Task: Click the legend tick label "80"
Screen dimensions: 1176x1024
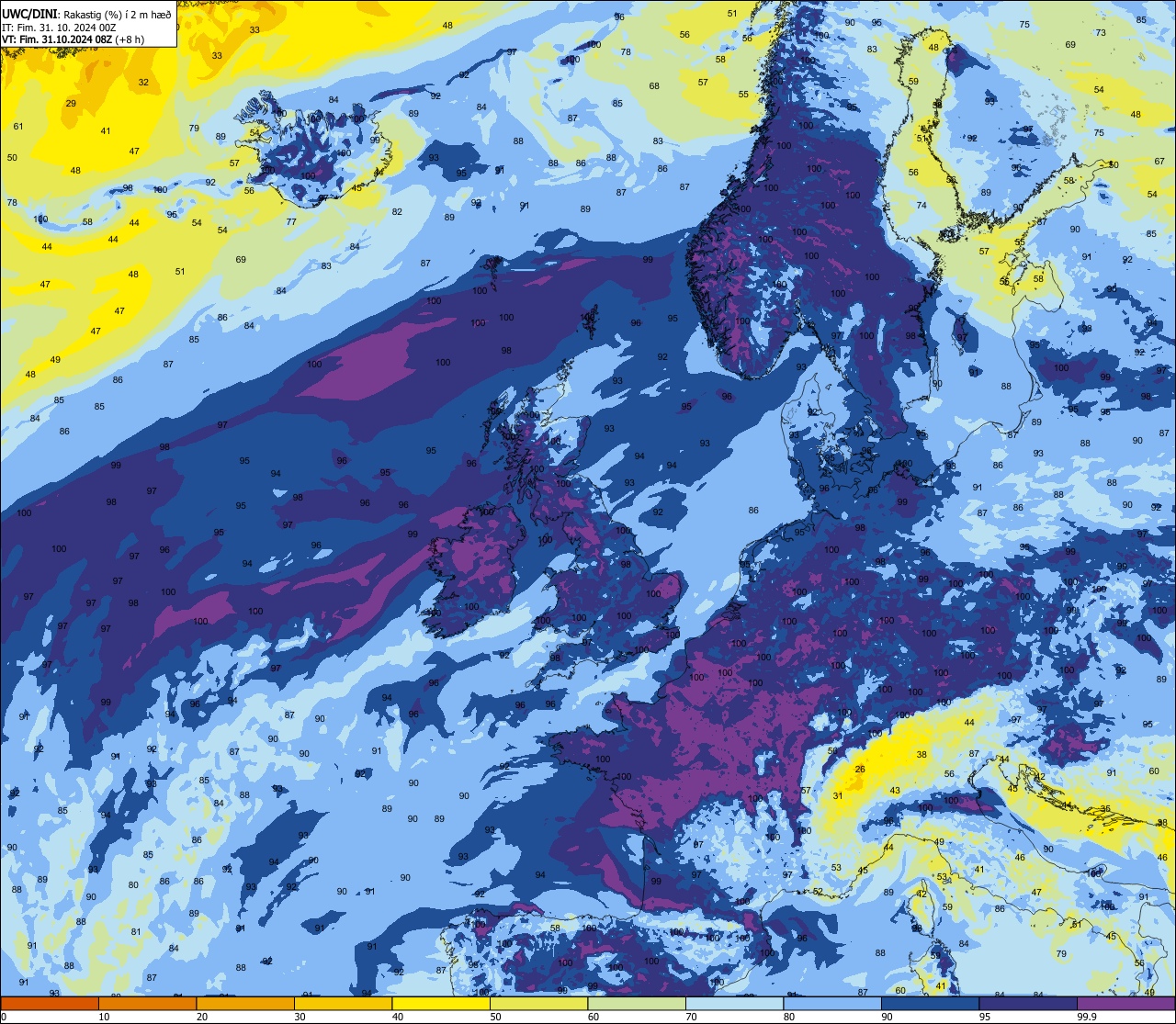Action: (789, 1017)
